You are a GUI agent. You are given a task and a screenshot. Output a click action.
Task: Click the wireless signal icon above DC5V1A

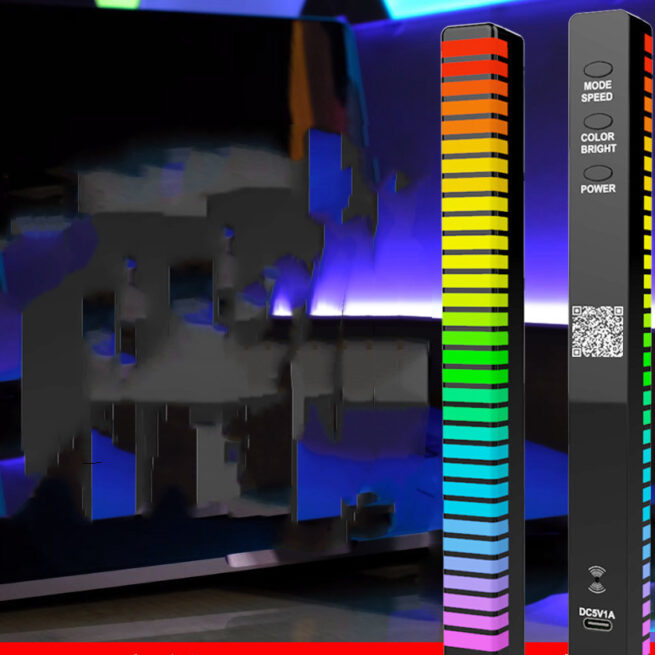pyautogui.click(x=597, y=579)
